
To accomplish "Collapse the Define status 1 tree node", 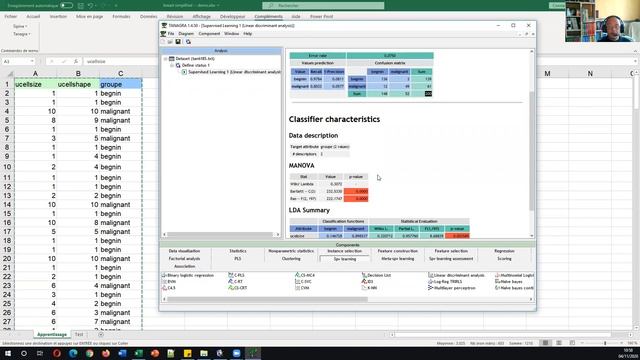I will tap(172, 65).
